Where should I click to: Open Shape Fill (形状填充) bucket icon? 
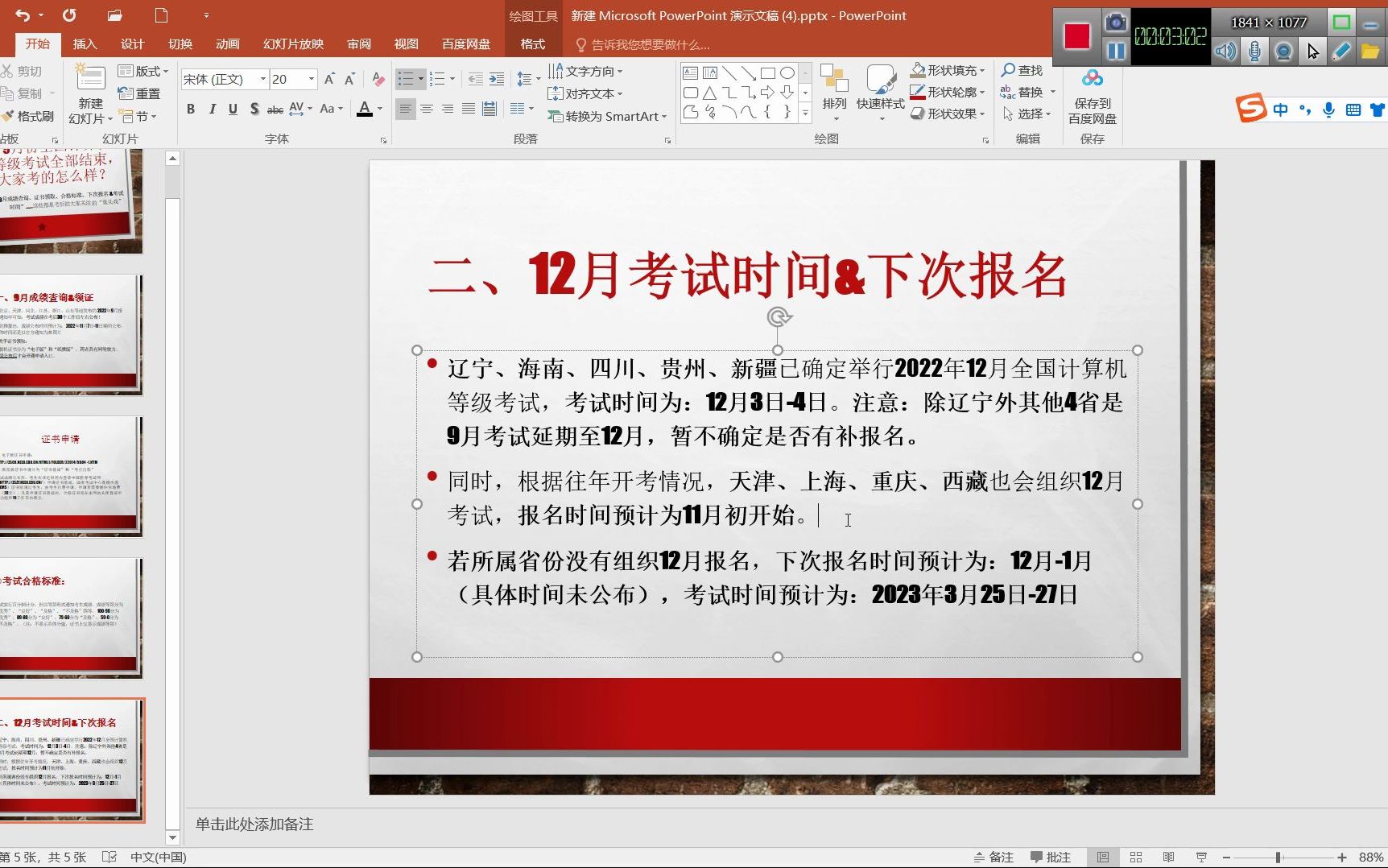918,70
